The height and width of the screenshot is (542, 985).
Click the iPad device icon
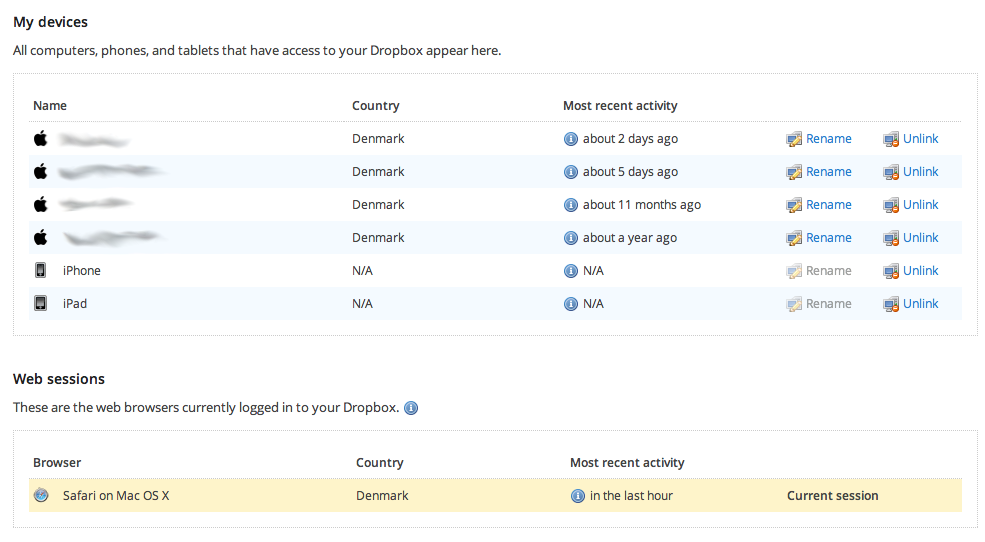41,304
